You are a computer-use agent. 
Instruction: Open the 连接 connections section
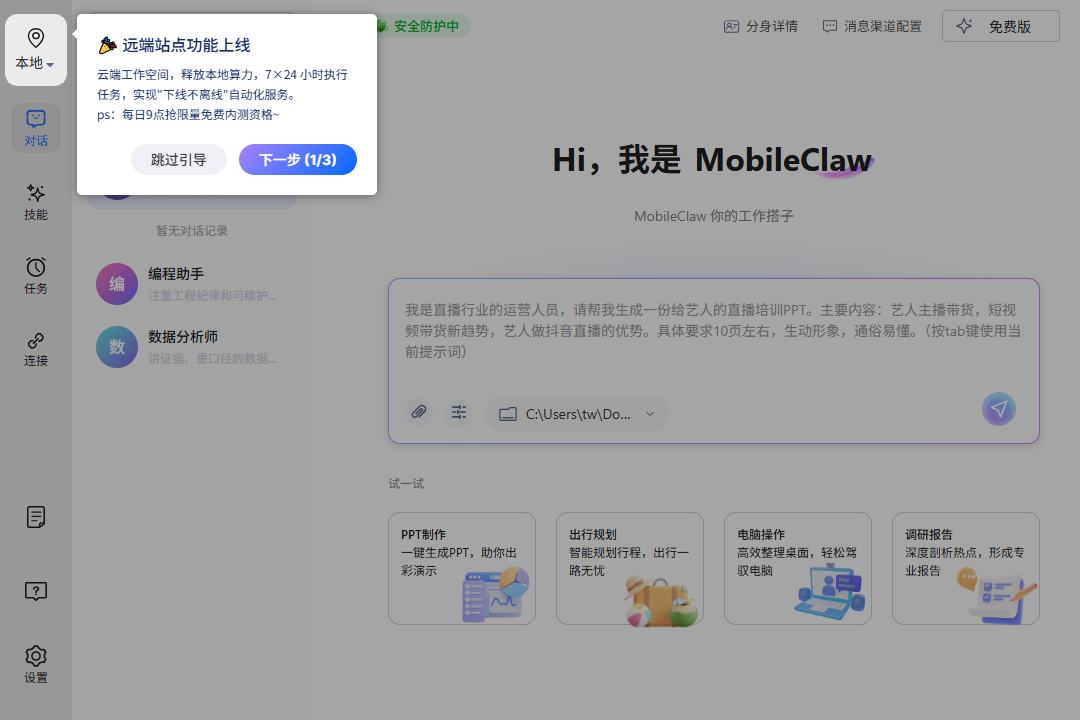(36, 349)
